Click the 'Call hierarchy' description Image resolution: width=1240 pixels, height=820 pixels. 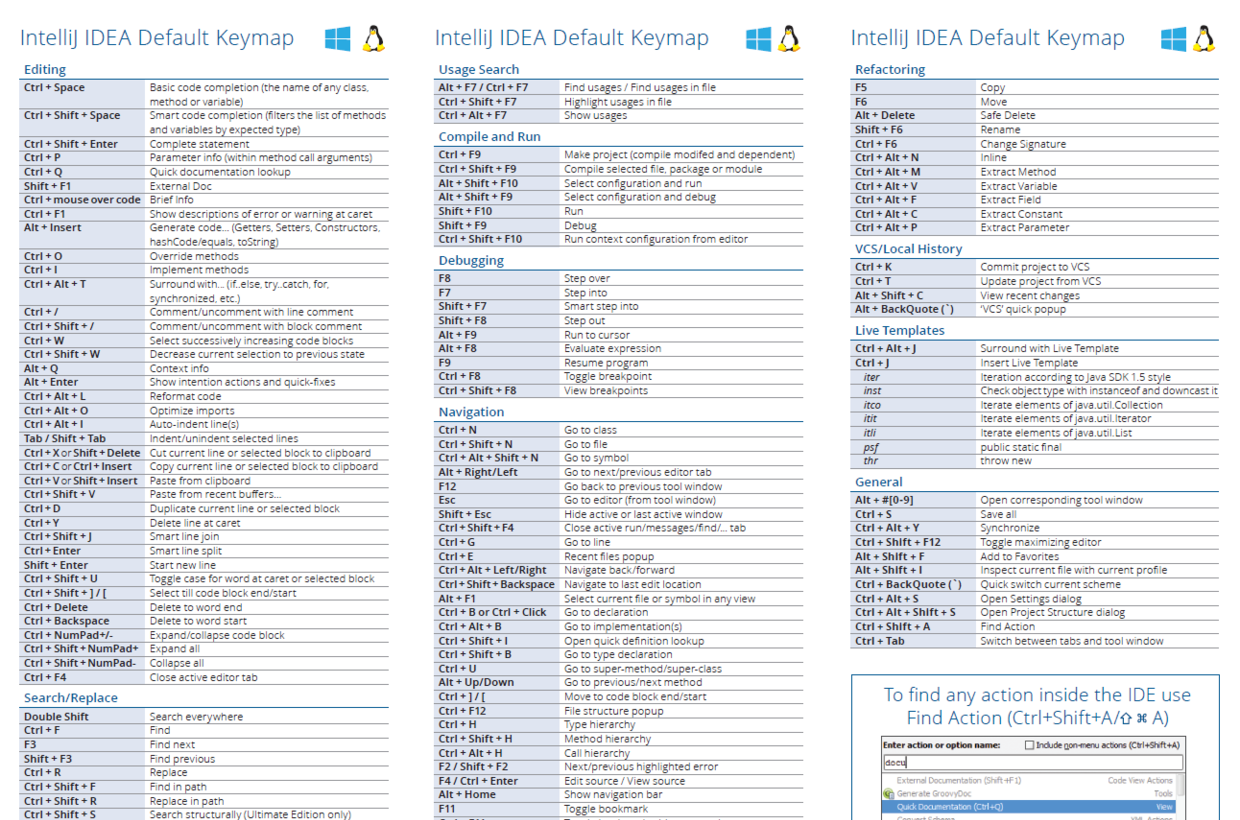(x=597, y=753)
